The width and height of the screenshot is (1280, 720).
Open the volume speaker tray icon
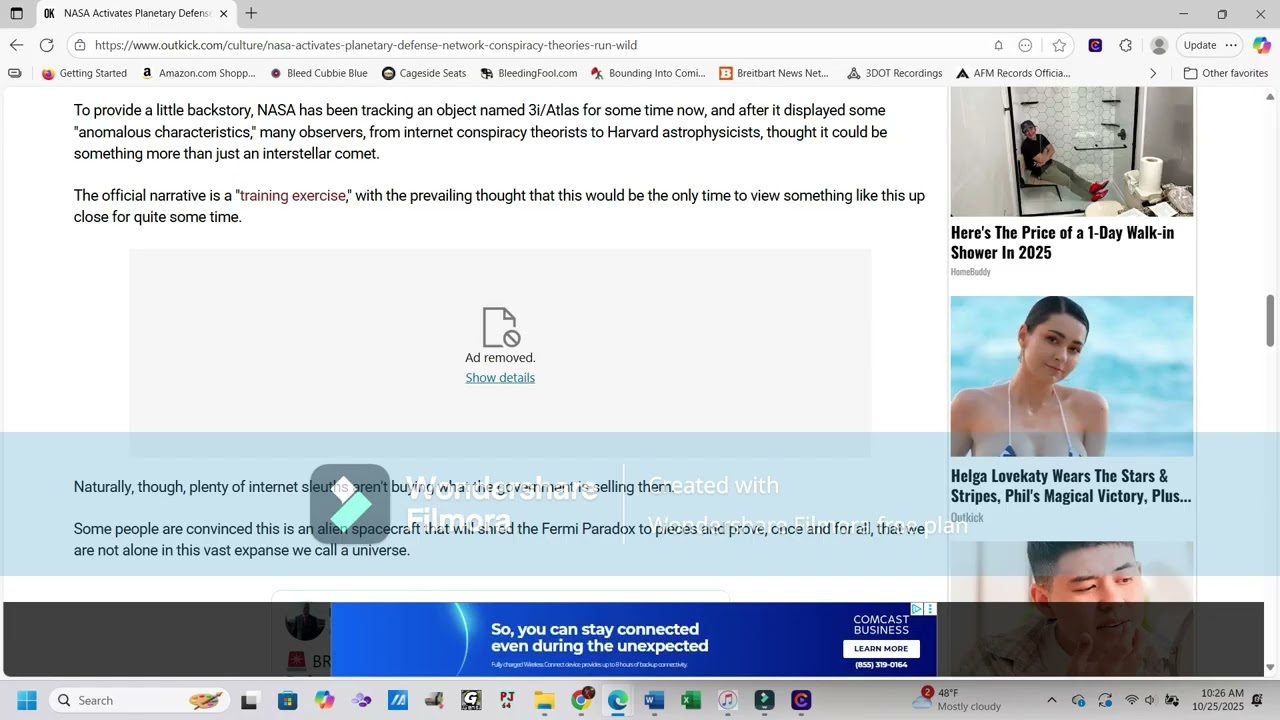pyautogui.click(x=1150, y=700)
